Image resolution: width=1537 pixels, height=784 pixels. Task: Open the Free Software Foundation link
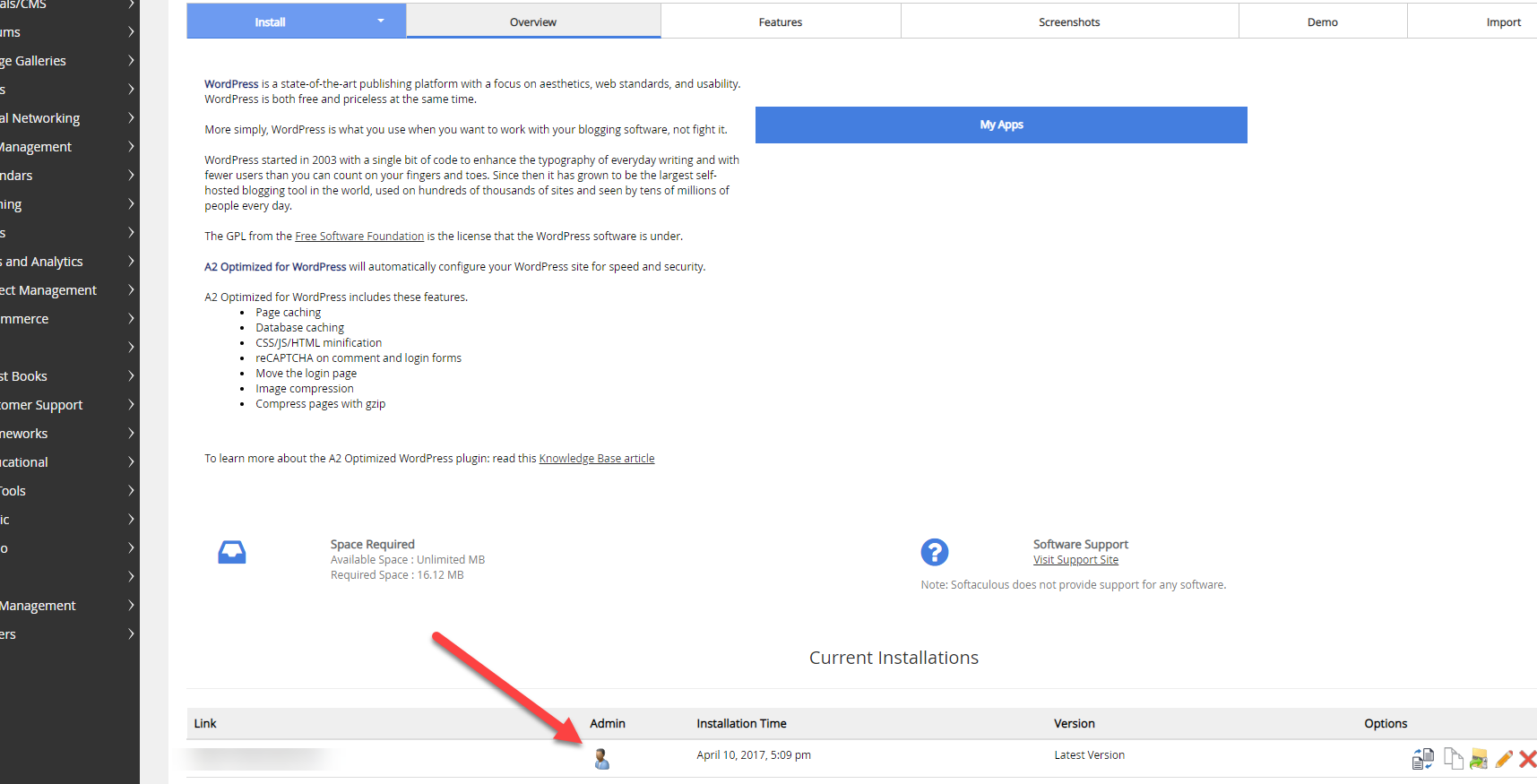click(x=359, y=237)
